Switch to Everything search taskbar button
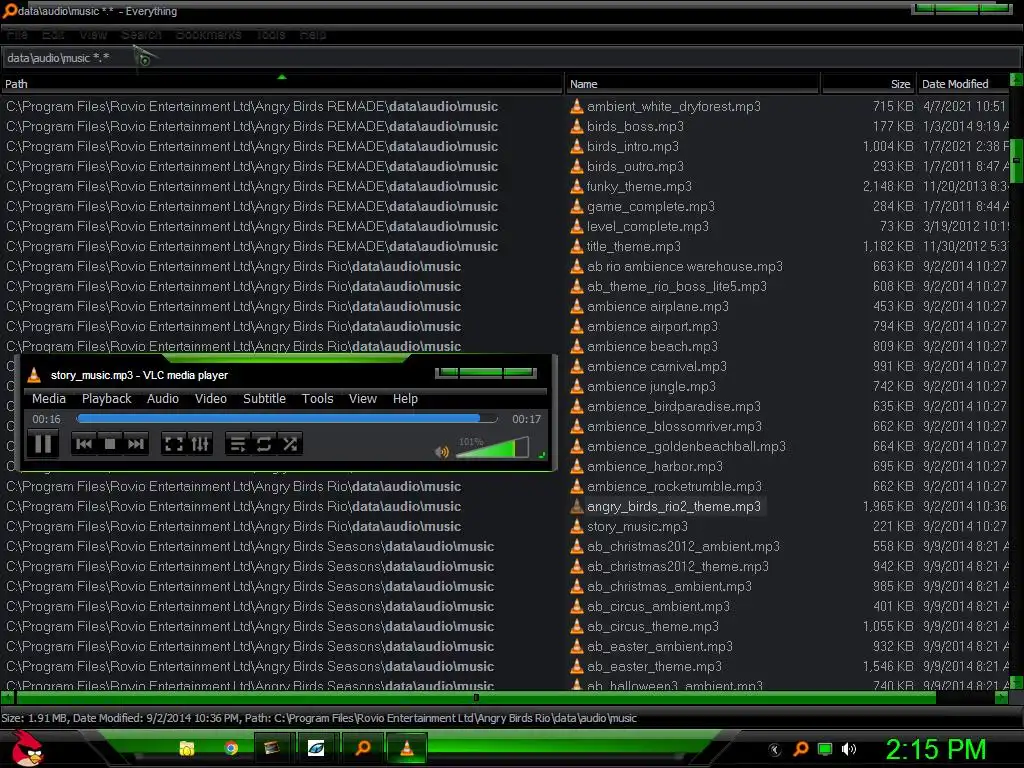This screenshot has width=1024, height=768. pos(362,748)
